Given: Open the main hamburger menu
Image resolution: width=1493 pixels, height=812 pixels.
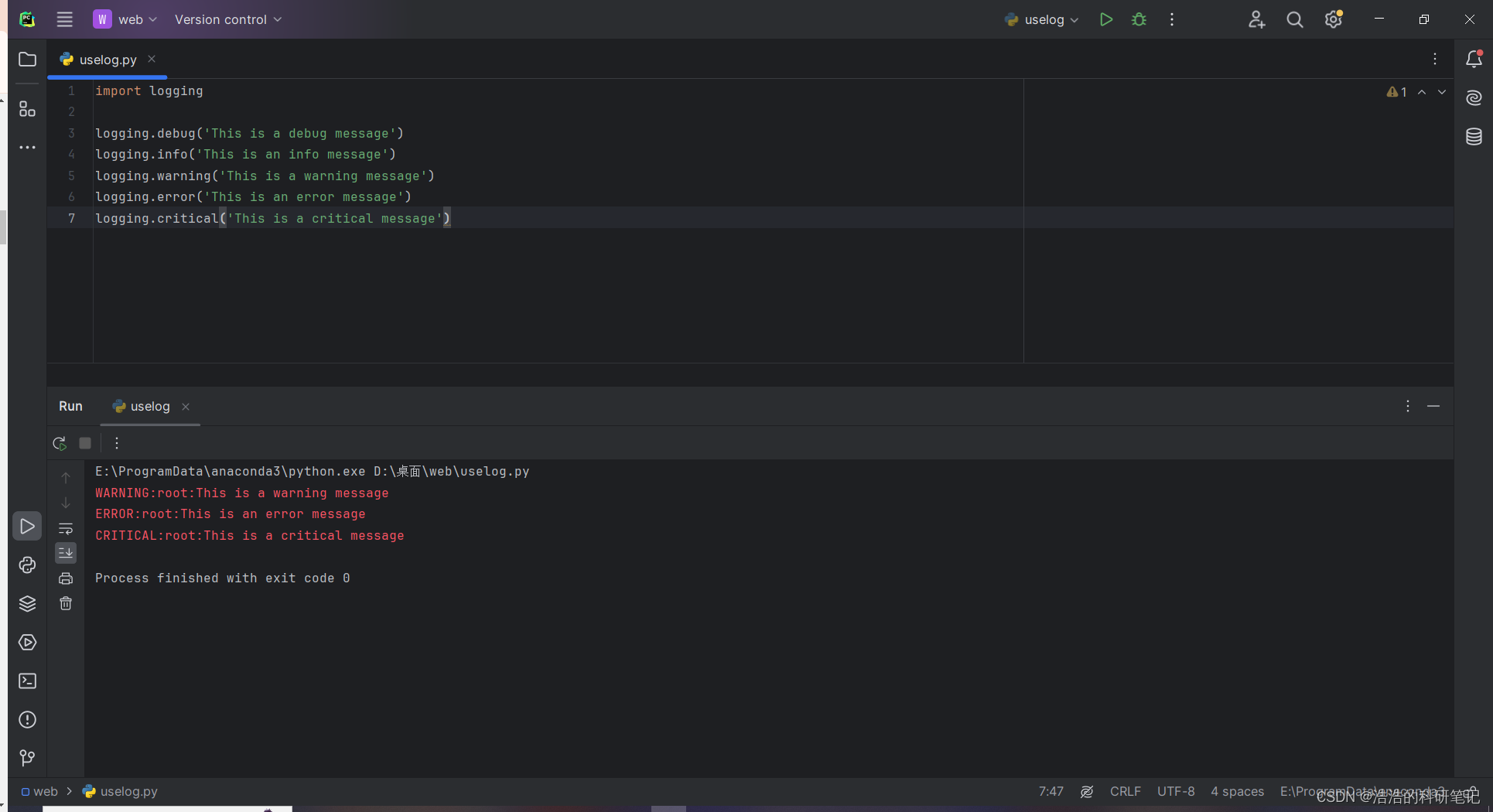Looking at the screenshot, I should click(x=65, y=19).
